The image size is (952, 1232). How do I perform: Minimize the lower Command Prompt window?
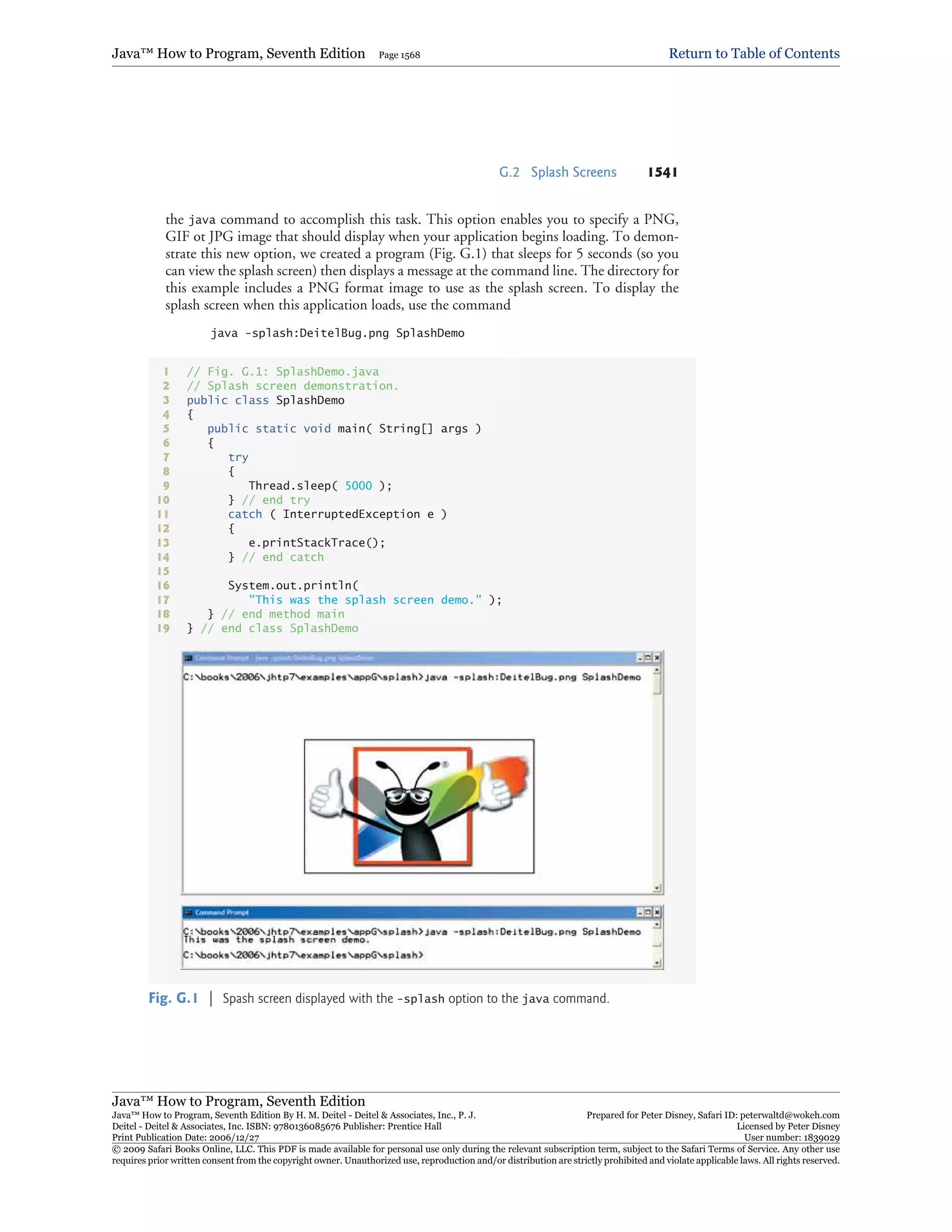(640, 912)
